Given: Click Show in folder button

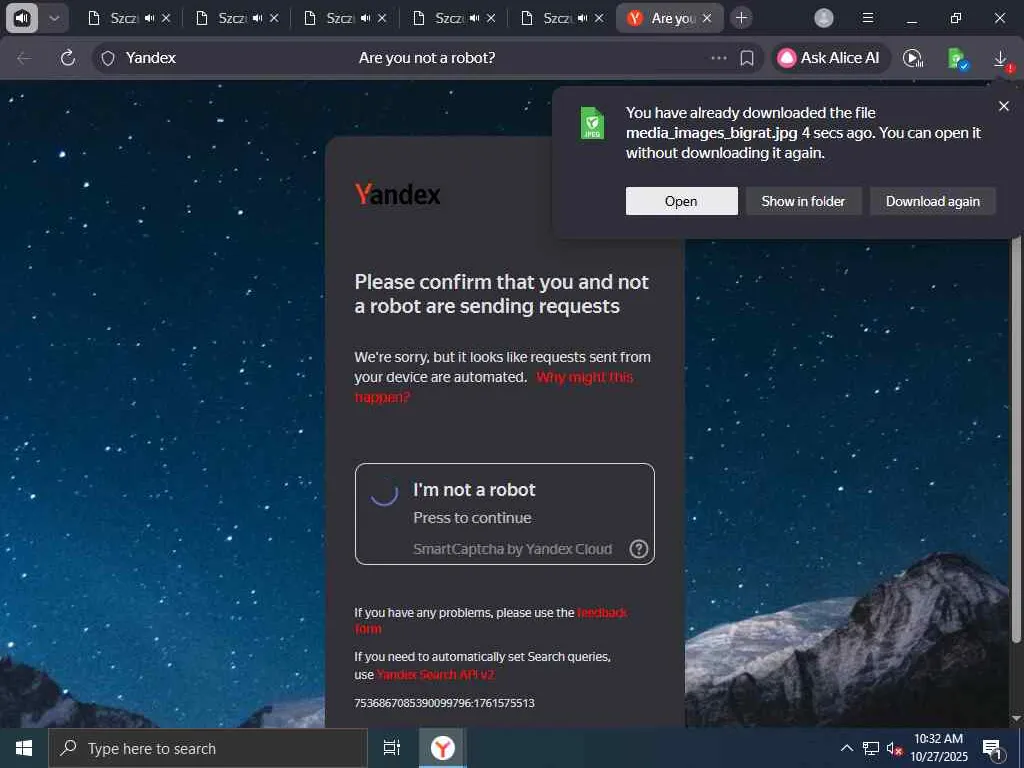Looking at the screenshot, I should [803, 201].
